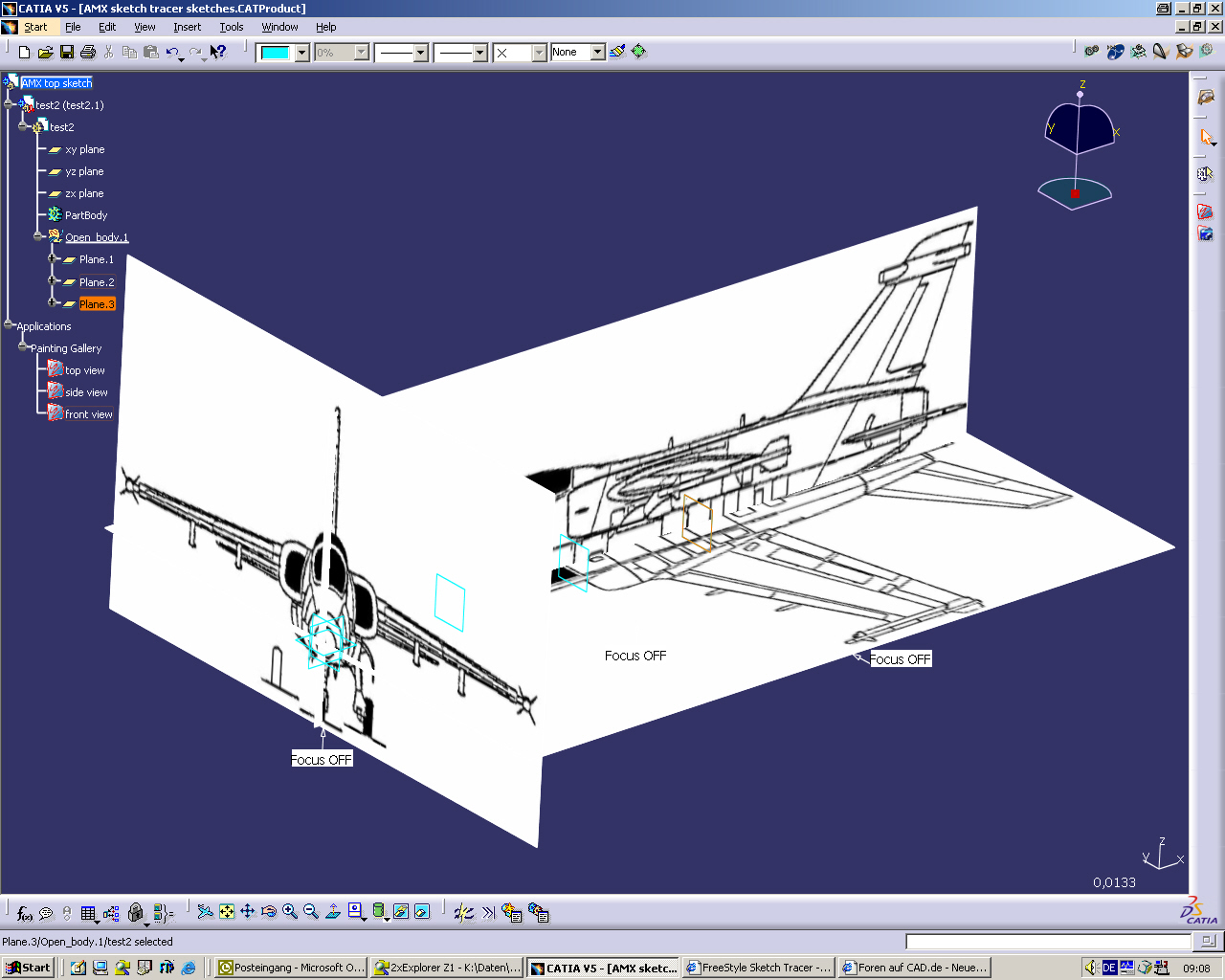The image size is (1225, 980).
Task: Click the Windows Start button
Action: [28, 968]
